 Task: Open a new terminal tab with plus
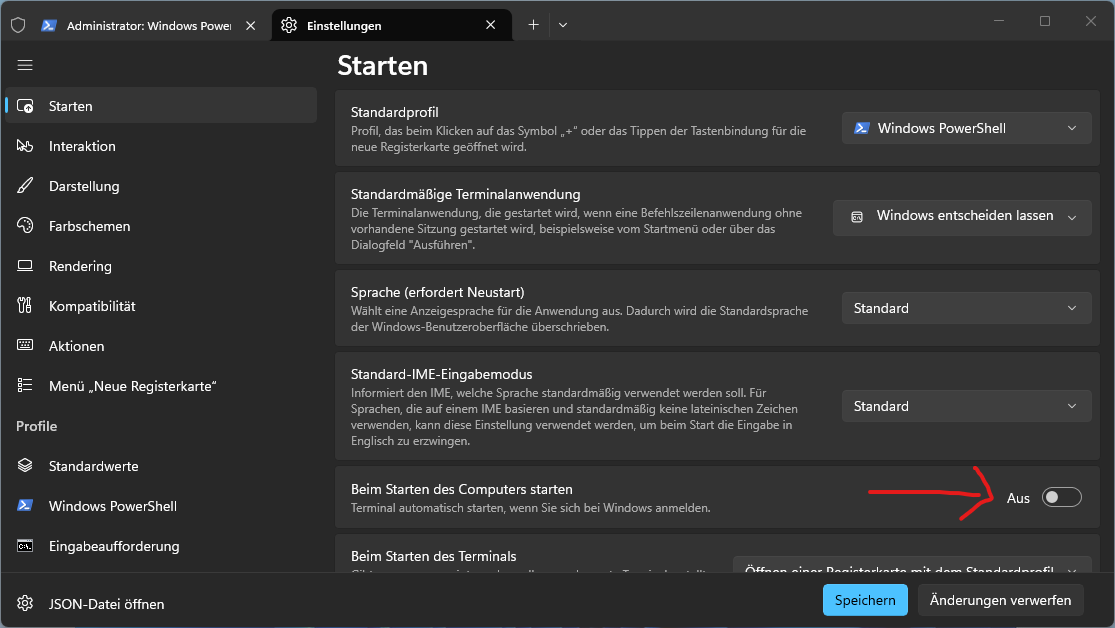coord(534,25)
